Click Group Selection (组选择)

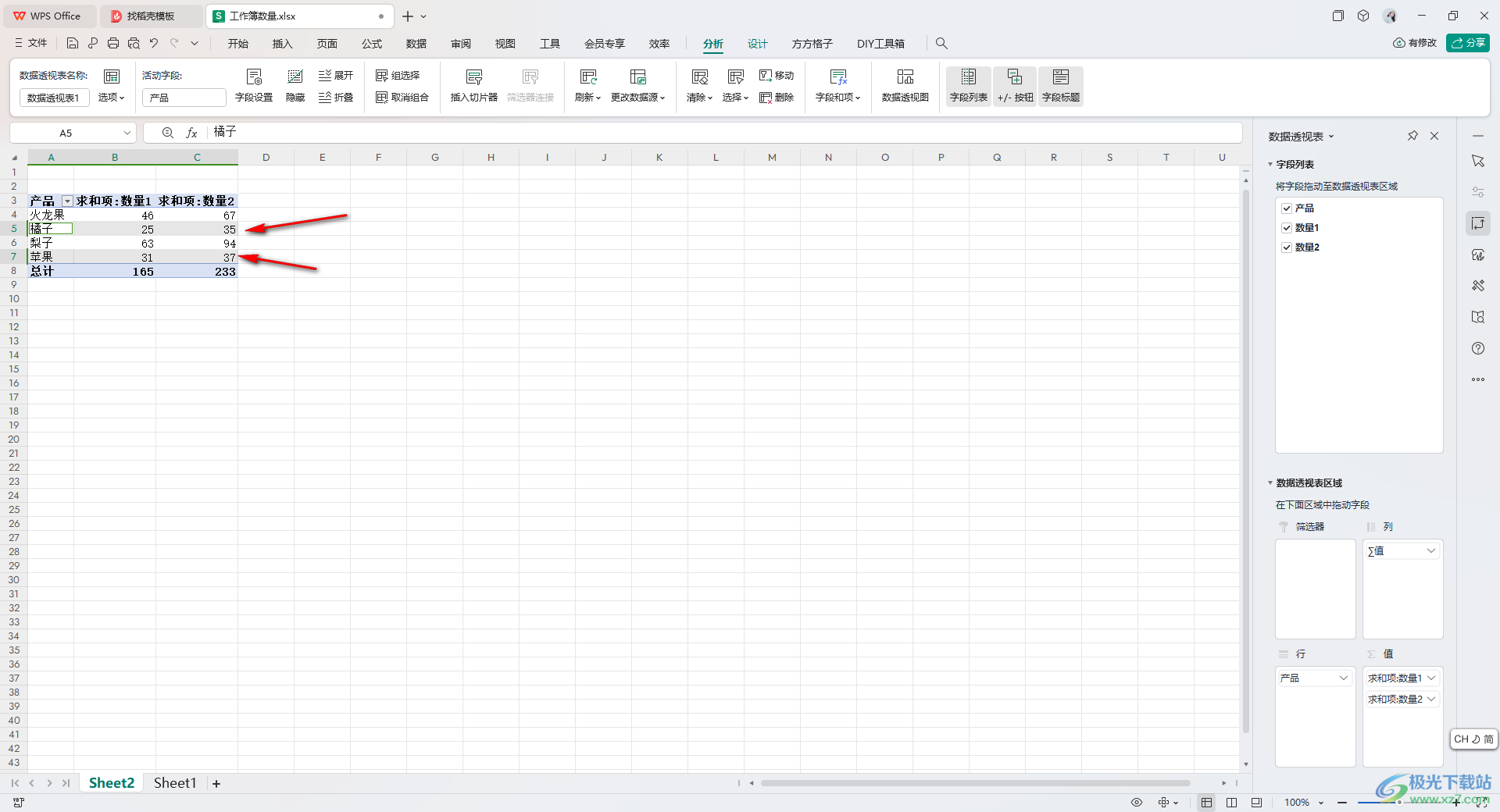[398, 76]
